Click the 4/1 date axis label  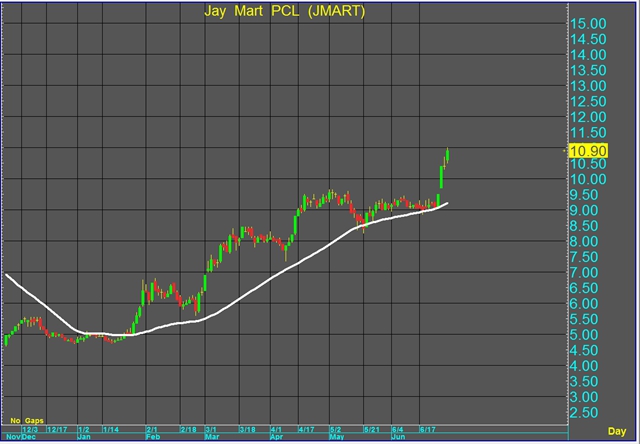(276, 430)
